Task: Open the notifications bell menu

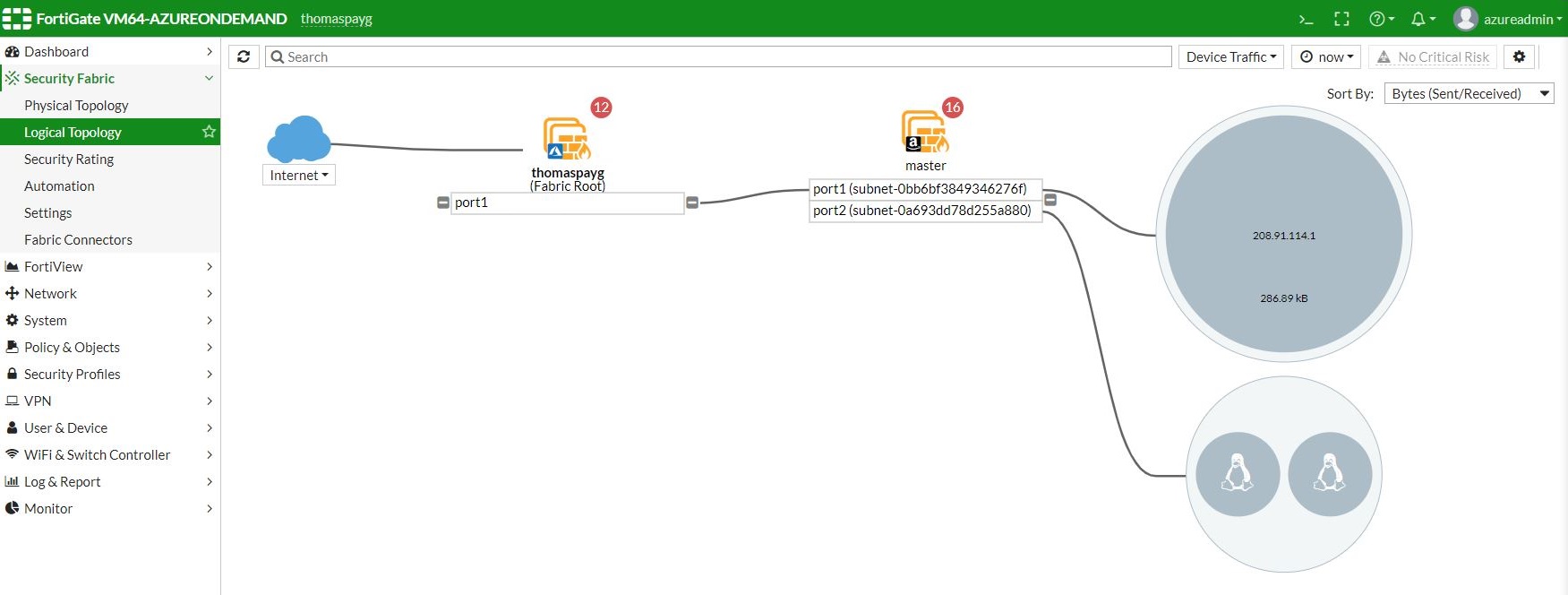Action: [1423, 19]
